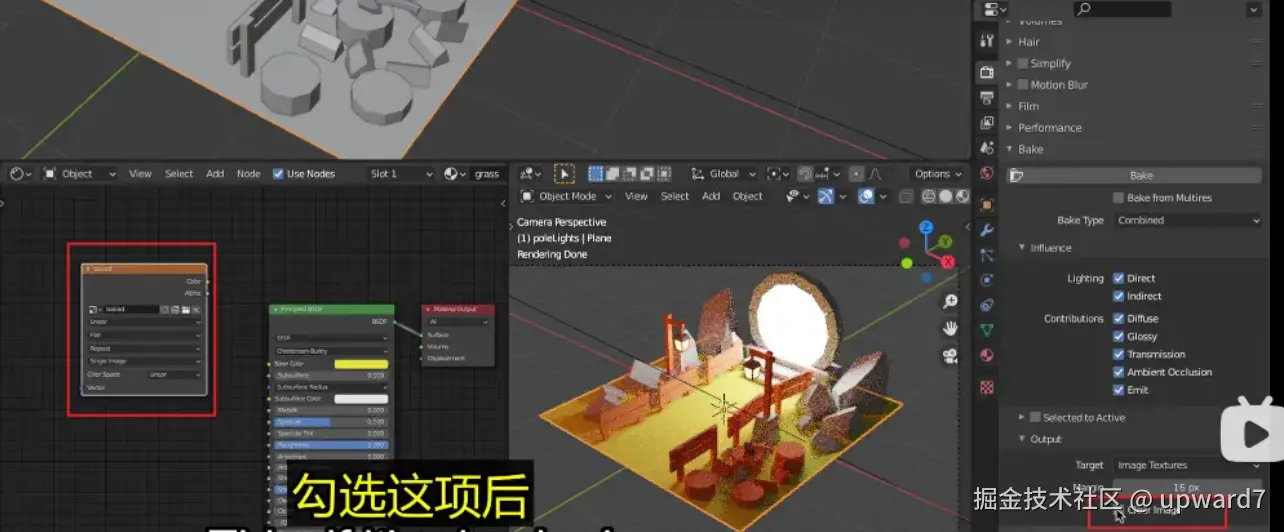Enable the Motion Blur checkbox
Screen dimensions: 1284x532
[1023, 85]
